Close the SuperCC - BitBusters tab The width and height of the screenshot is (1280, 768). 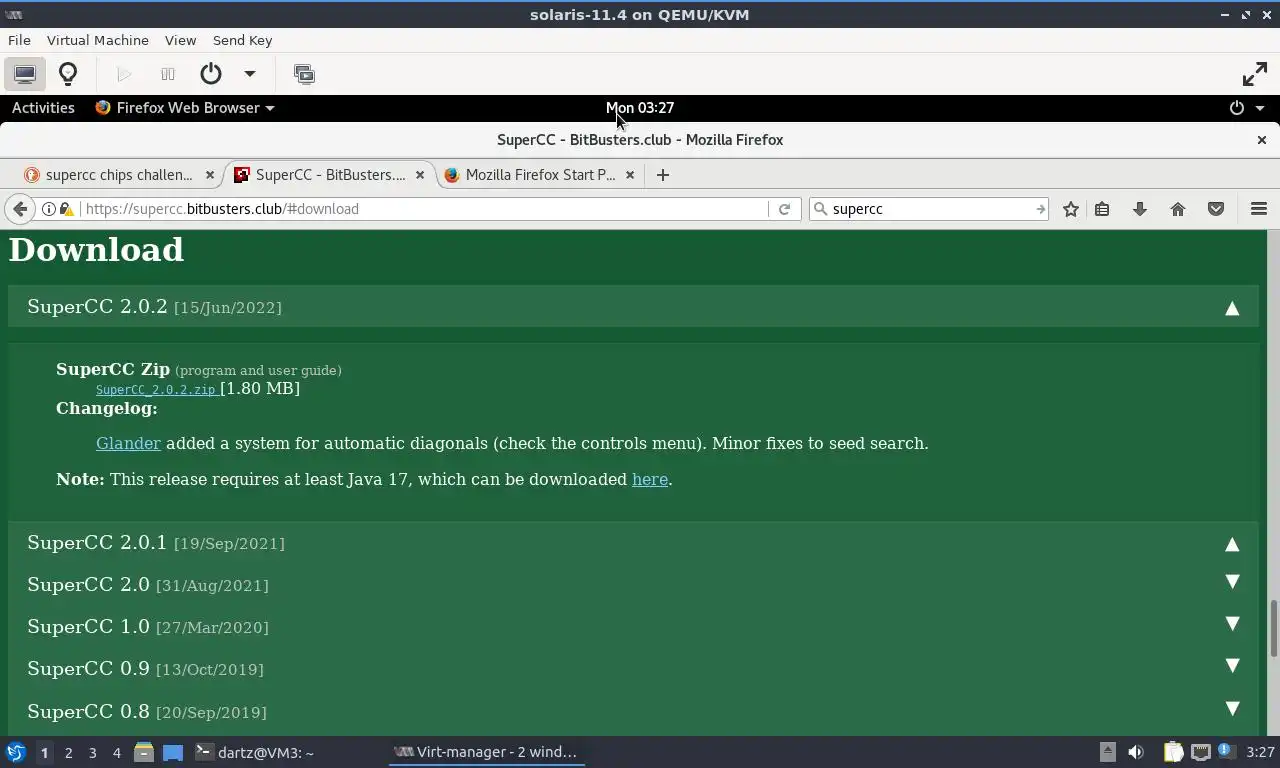[420, 174]
